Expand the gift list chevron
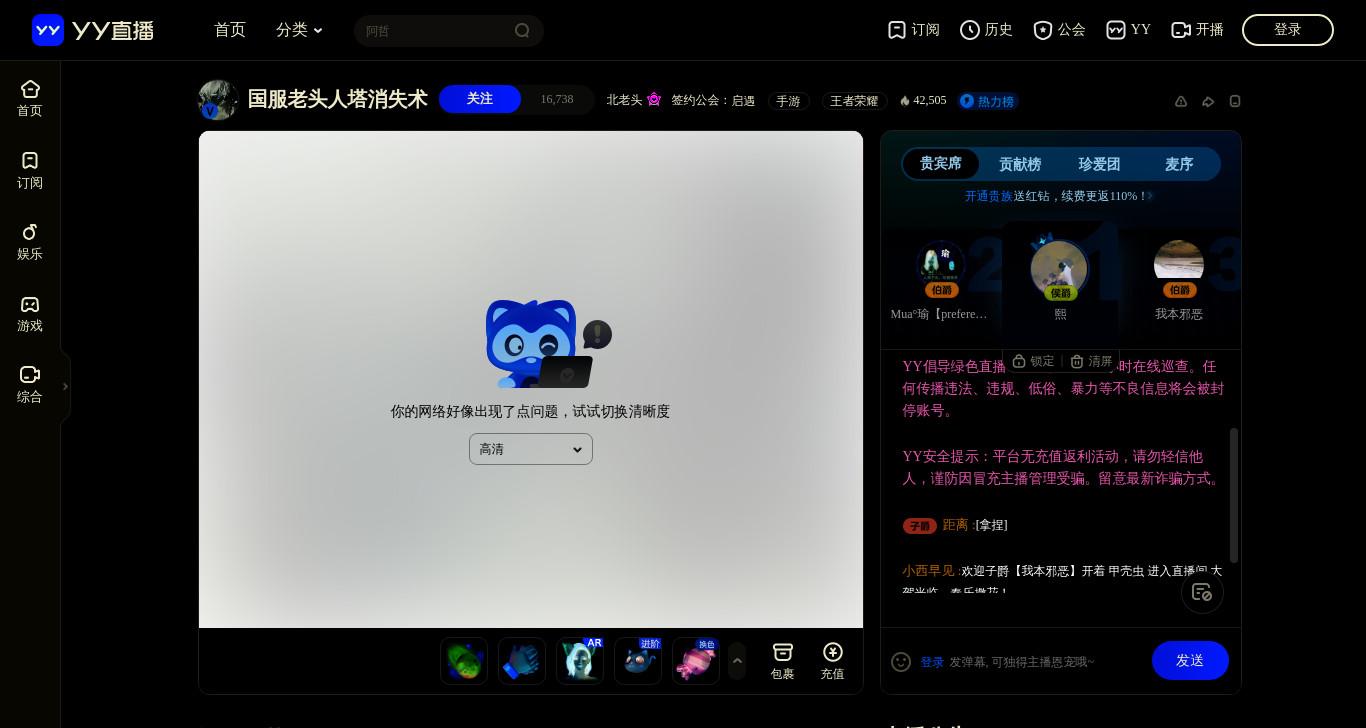Screen dimensions: 1366x728 [737, 661]
